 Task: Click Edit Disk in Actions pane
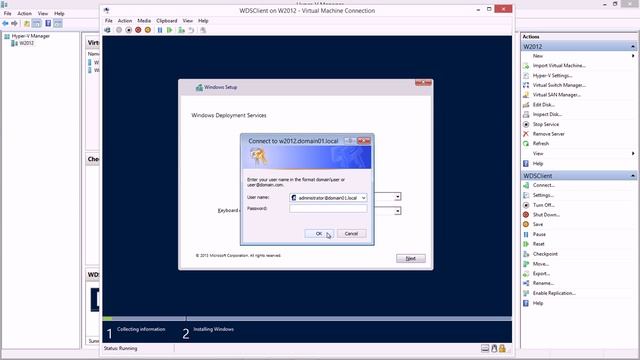544,105
